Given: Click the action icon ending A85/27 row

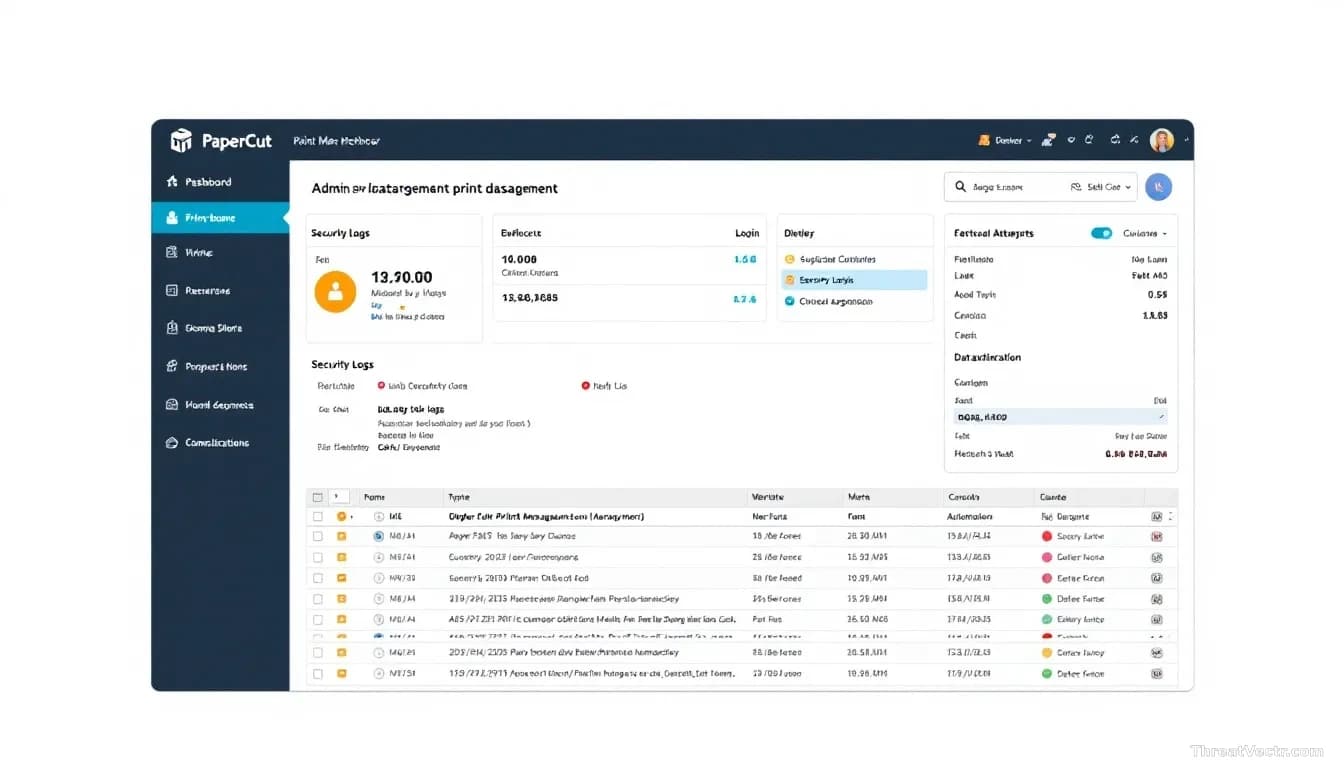Looking at the screenshot, I should click(1157, 620).
